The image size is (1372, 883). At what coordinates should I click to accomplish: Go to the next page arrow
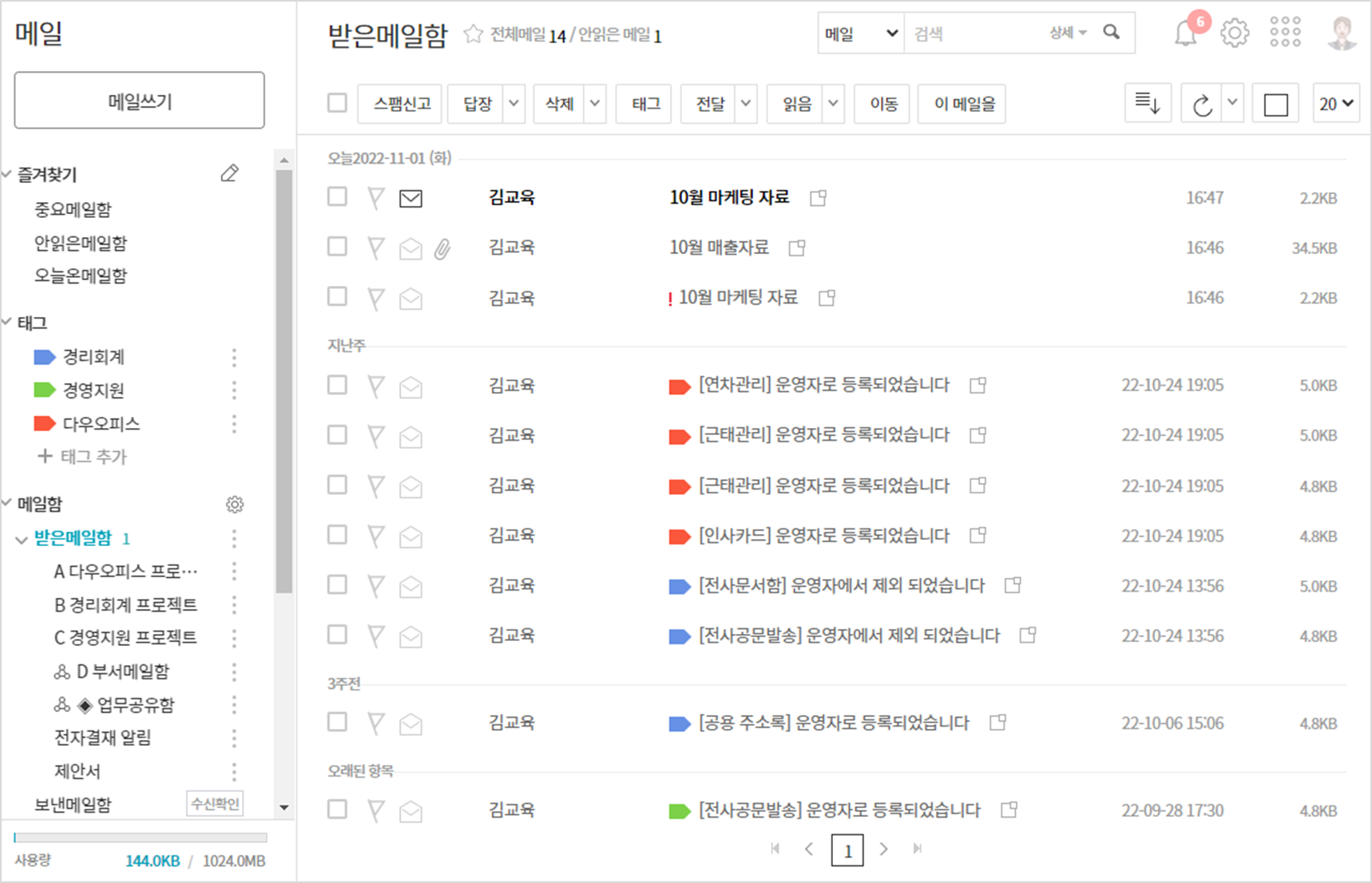pyautogui.click(x=883, y=849)
